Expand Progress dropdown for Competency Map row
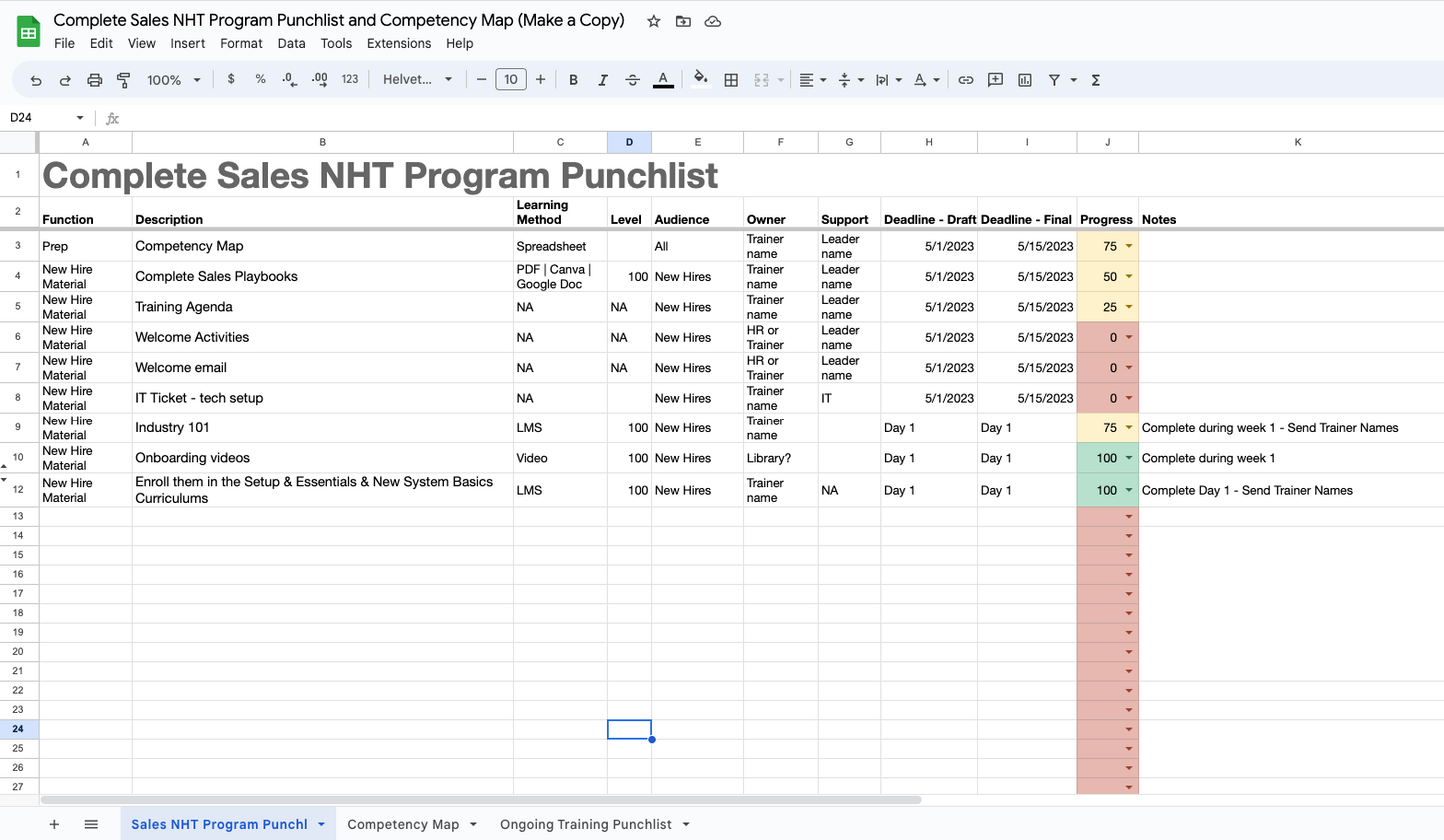Screen dimensions: 1444x840 (x=1129, y=246)
